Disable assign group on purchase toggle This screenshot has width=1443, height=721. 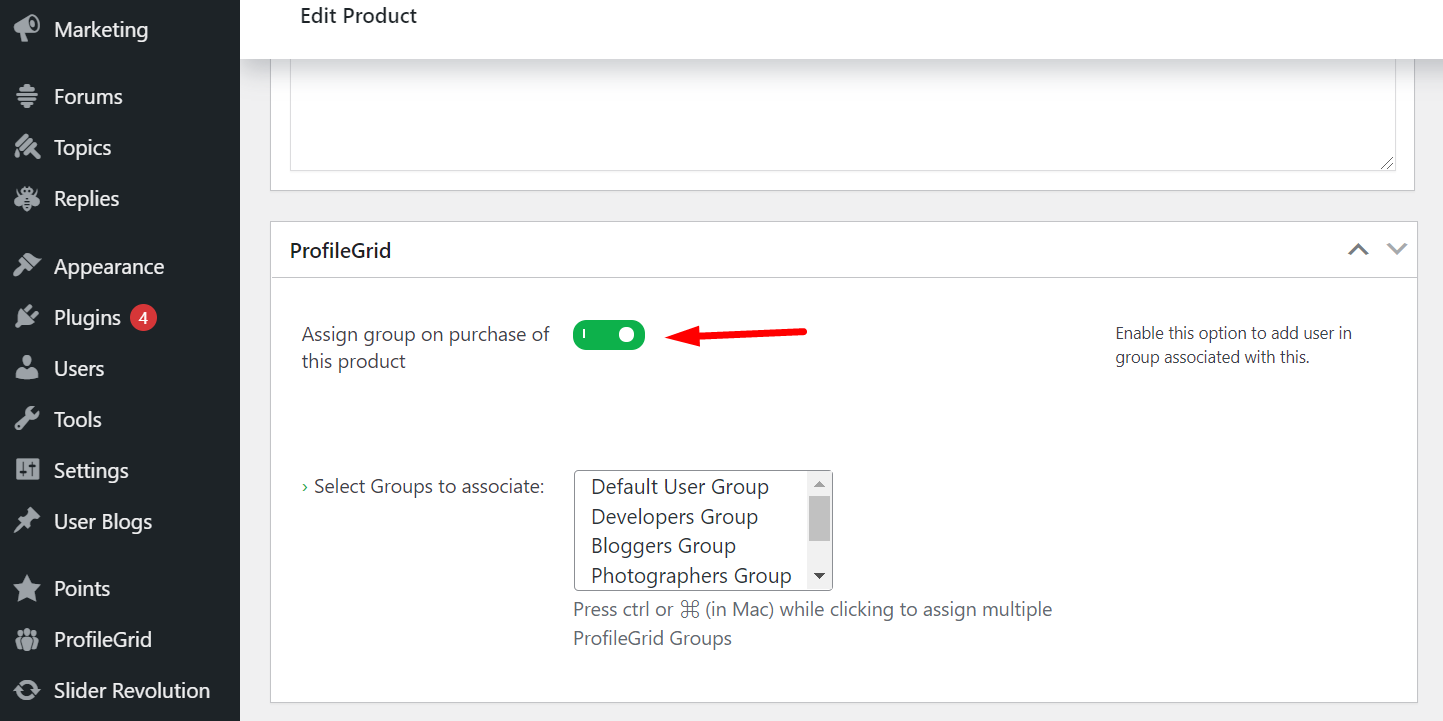pyautogui.click(x=609, y=334)
